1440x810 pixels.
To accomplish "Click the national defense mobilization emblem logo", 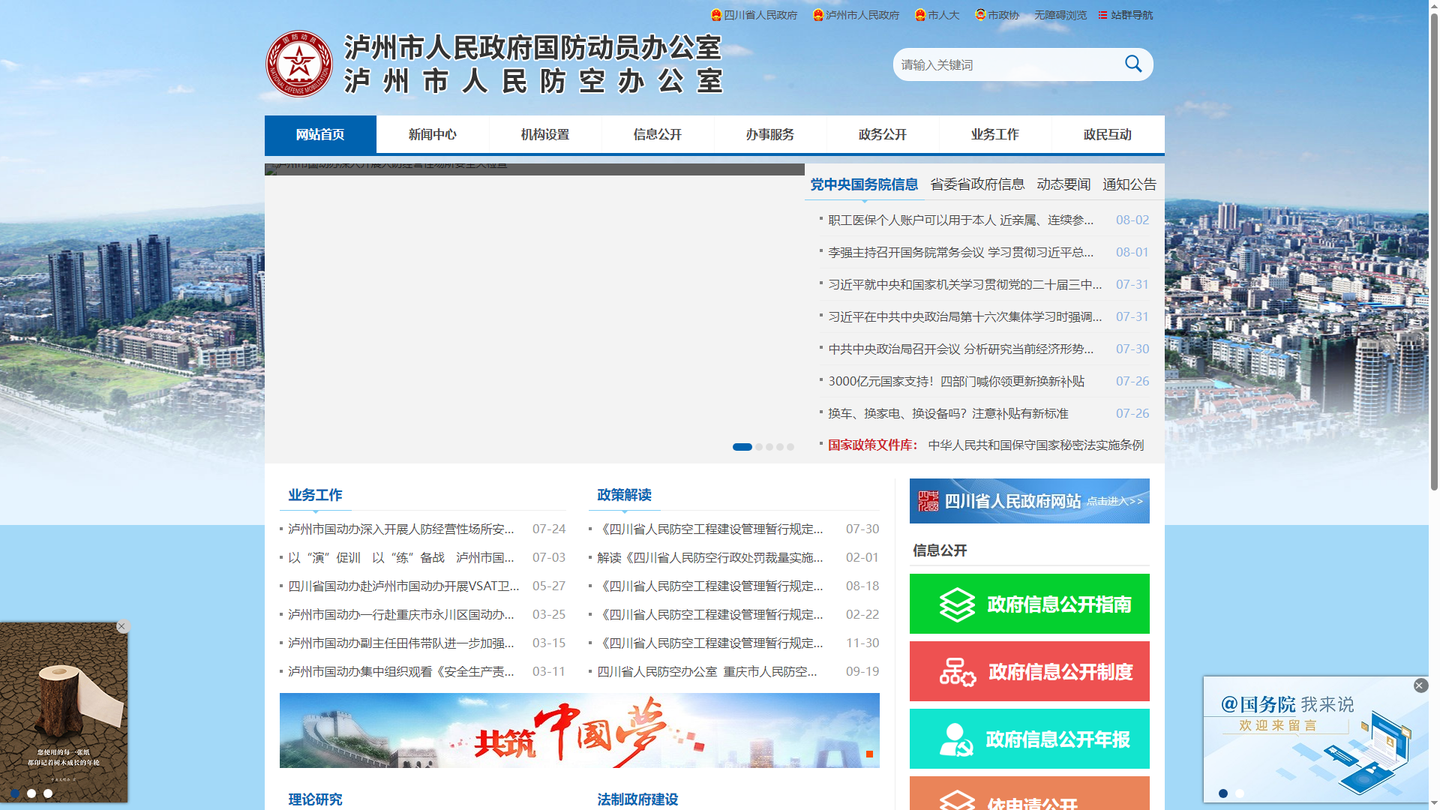I will click(298, 64).
